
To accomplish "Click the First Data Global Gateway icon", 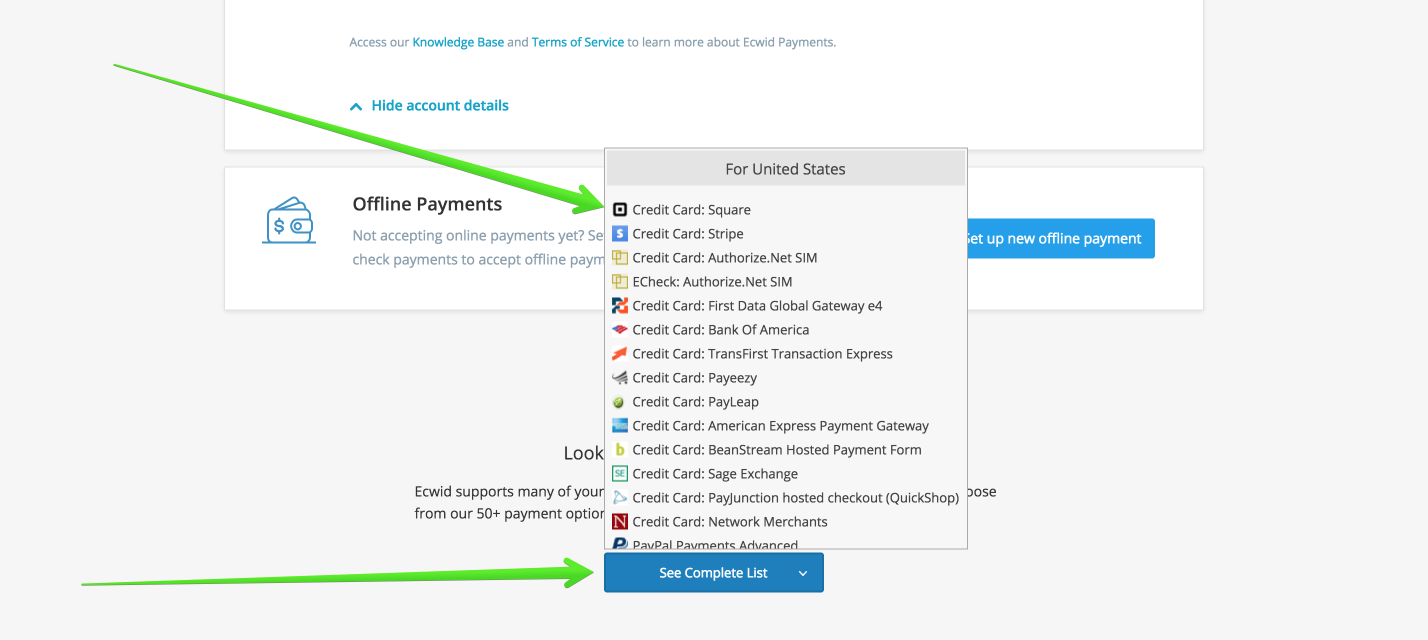I will coord(620,306).
